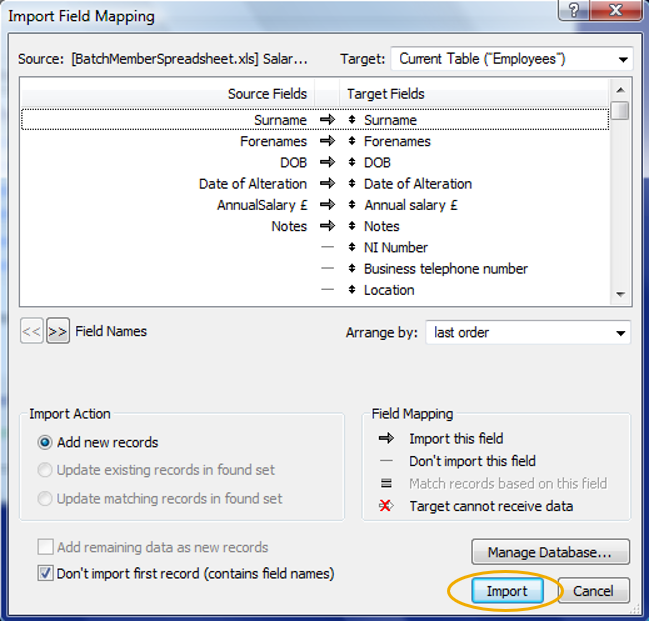Toggle the don't-import dash for NI Number

tap(327, 248)
